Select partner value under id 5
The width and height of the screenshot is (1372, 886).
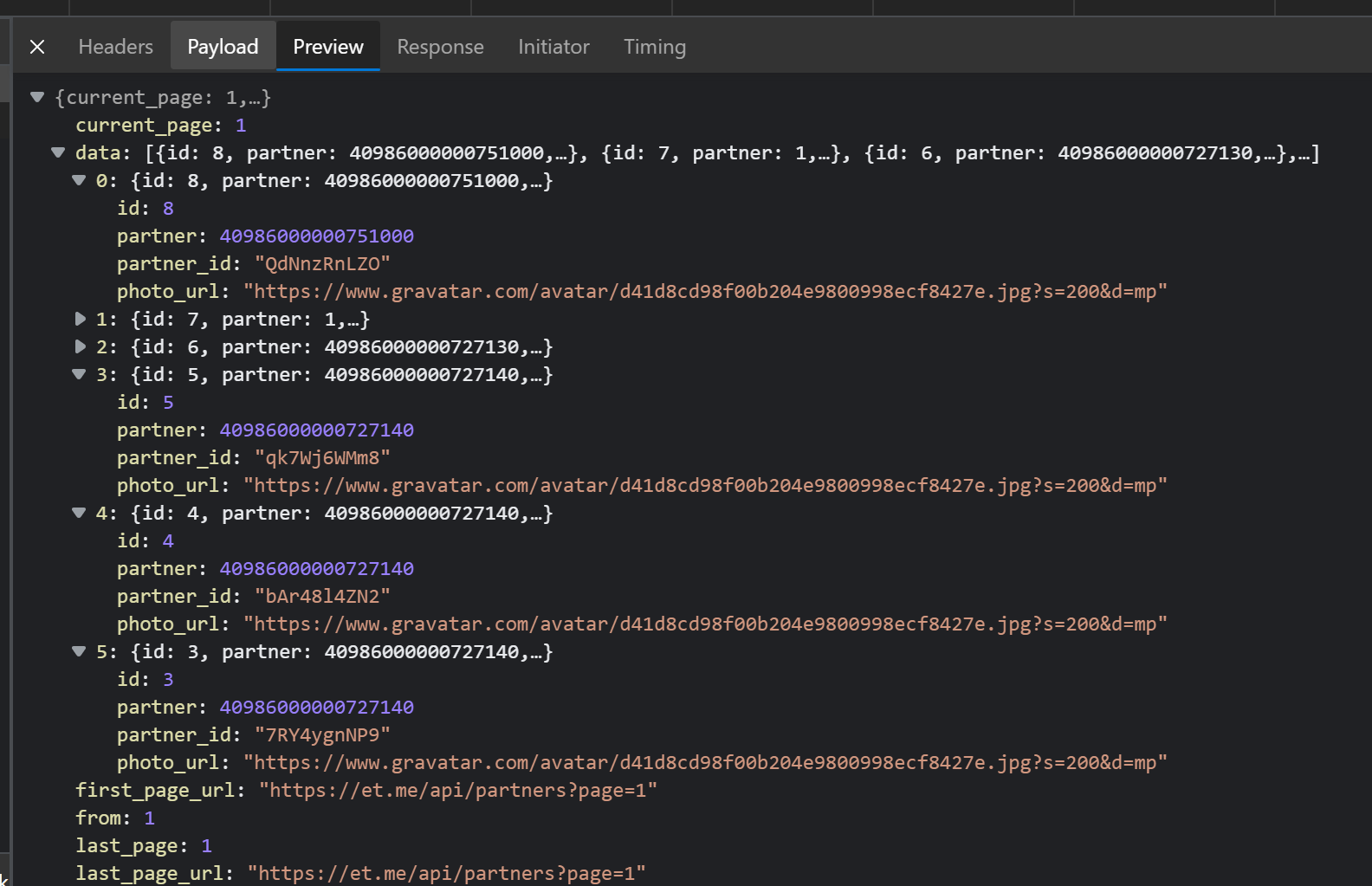click(x=317, y=430)
